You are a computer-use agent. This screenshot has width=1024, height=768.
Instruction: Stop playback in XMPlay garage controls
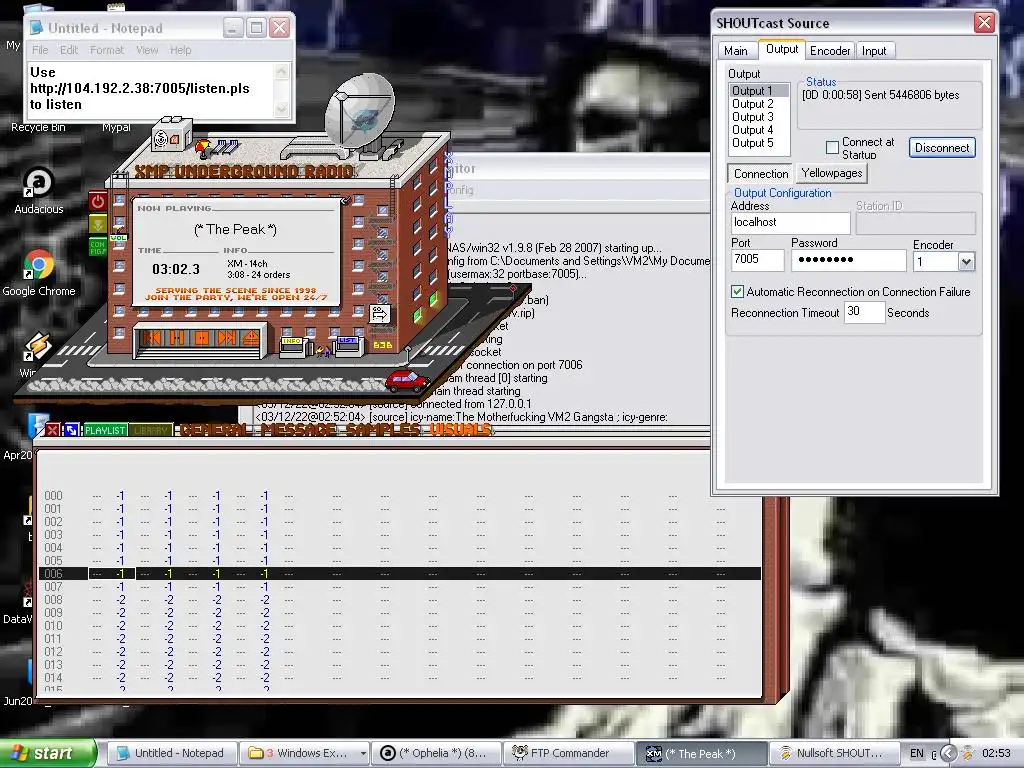tap(201, 338)
